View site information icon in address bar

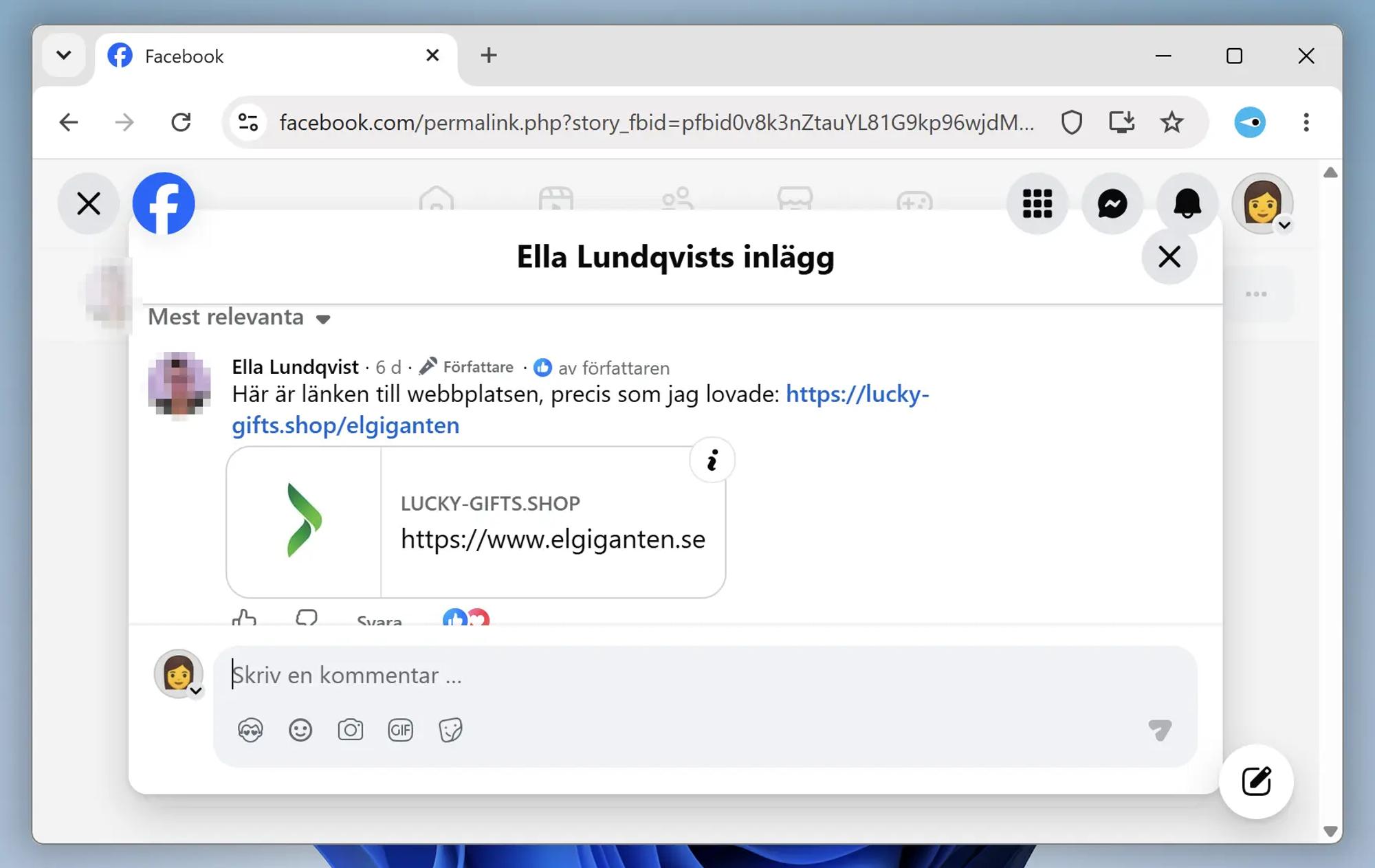248,122
